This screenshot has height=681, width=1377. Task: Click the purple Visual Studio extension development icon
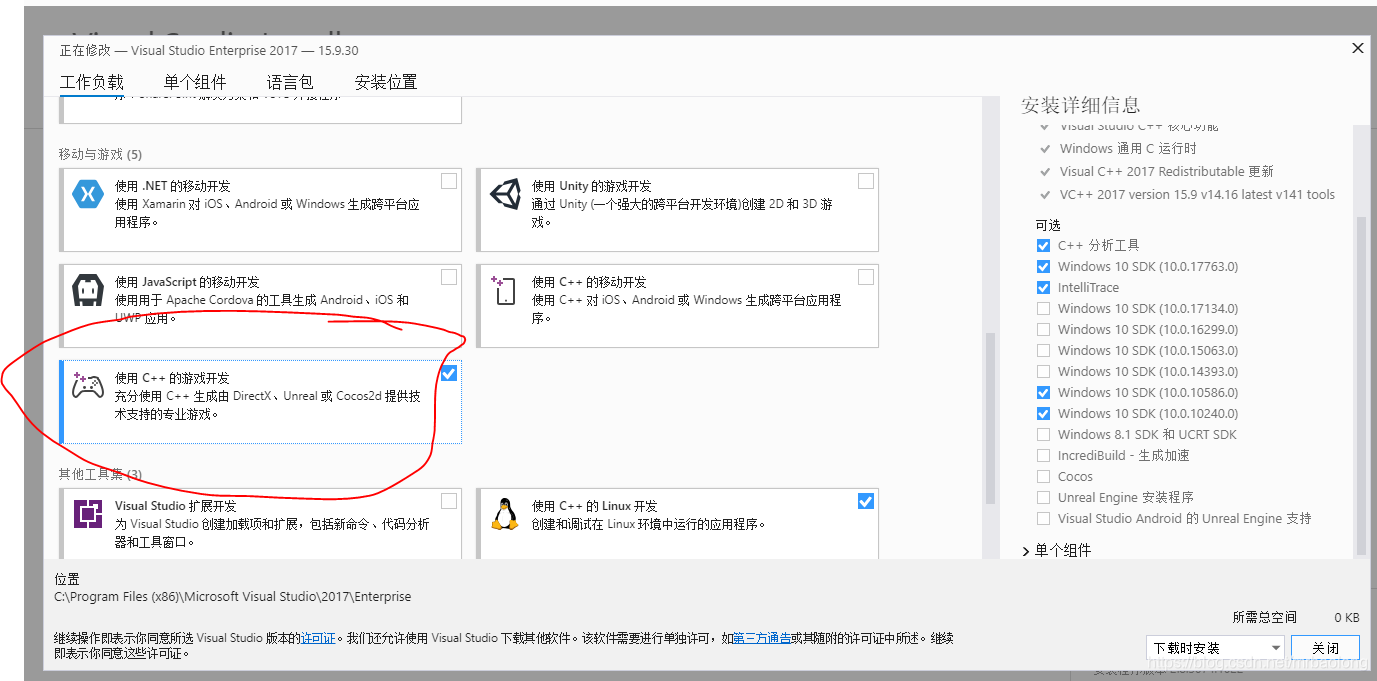(x=89, y=514)
